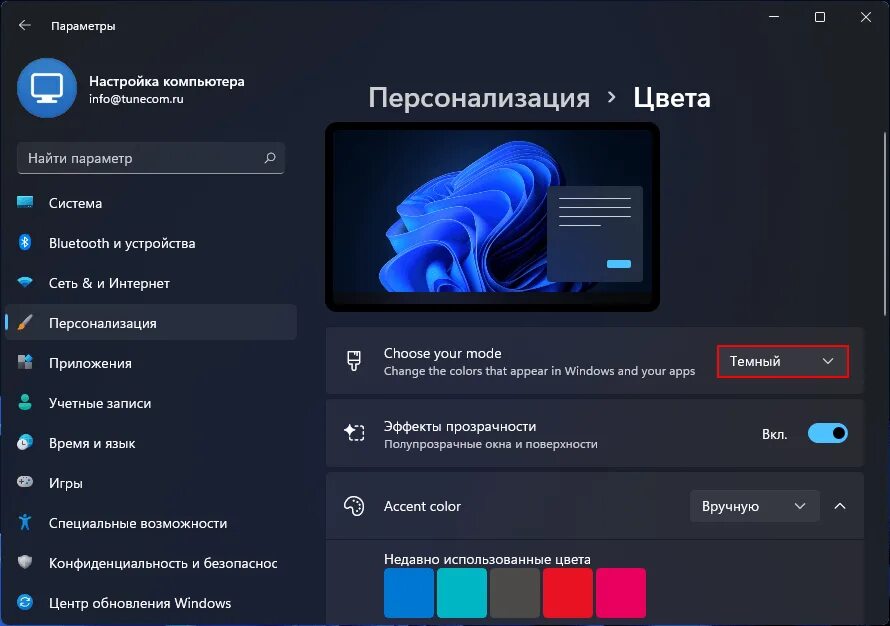
Task: Click the Игры gamepad icon
Action: [x=25, y=482]
